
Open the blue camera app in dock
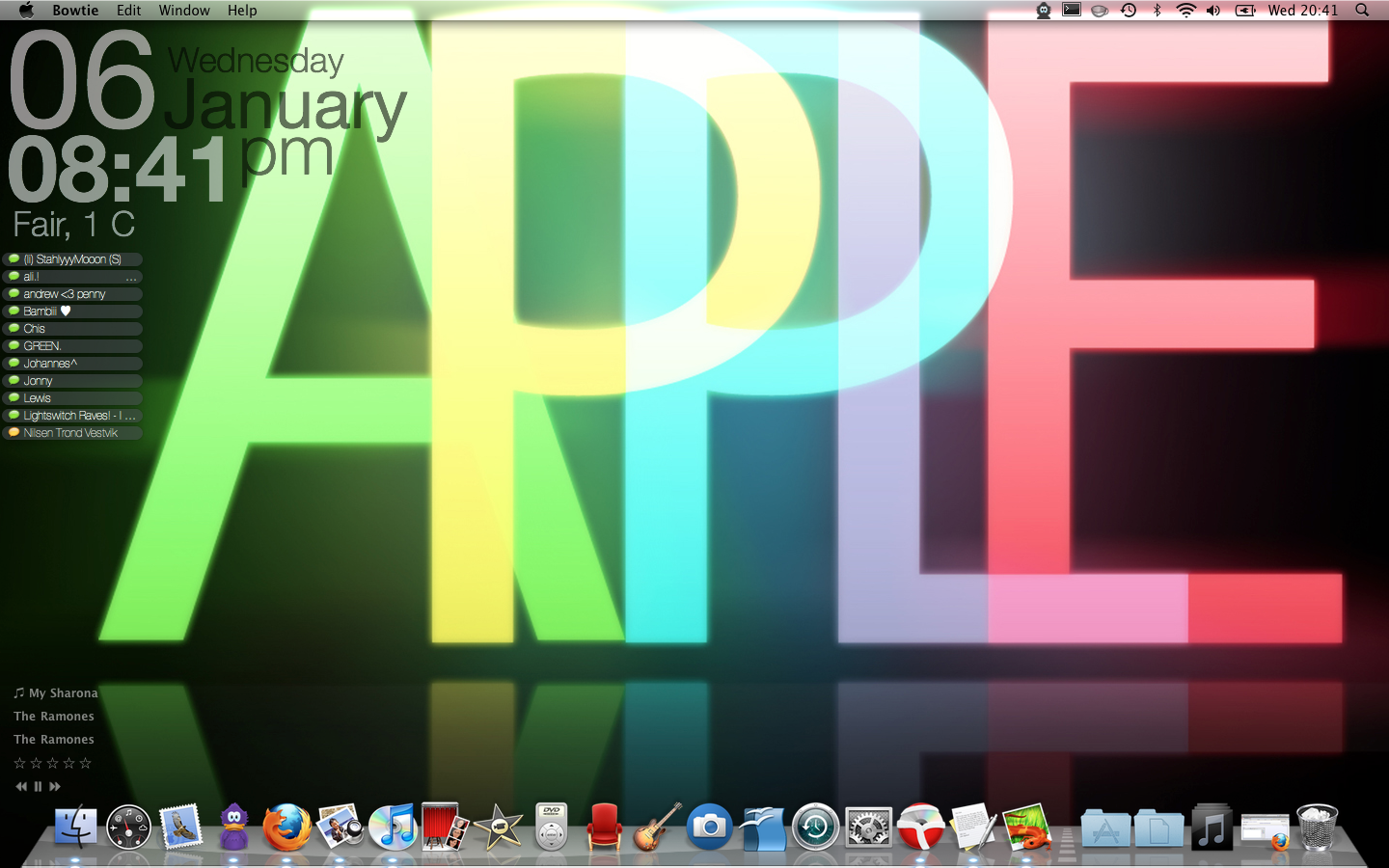pos(710,827)
